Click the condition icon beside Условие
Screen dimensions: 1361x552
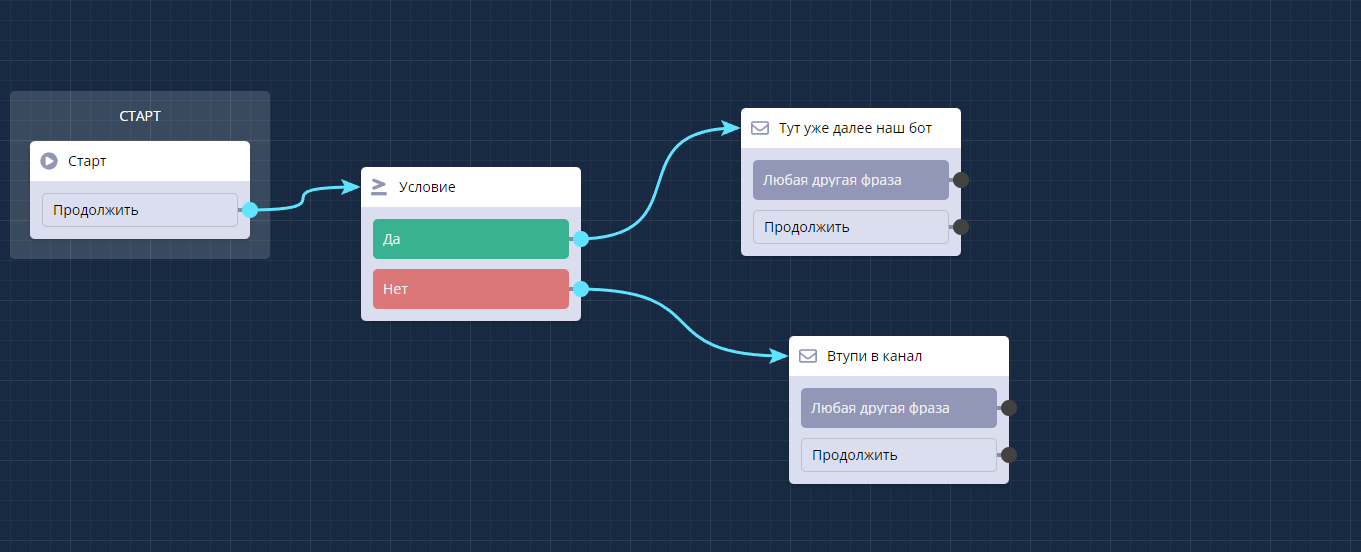(x=379, y=187)
